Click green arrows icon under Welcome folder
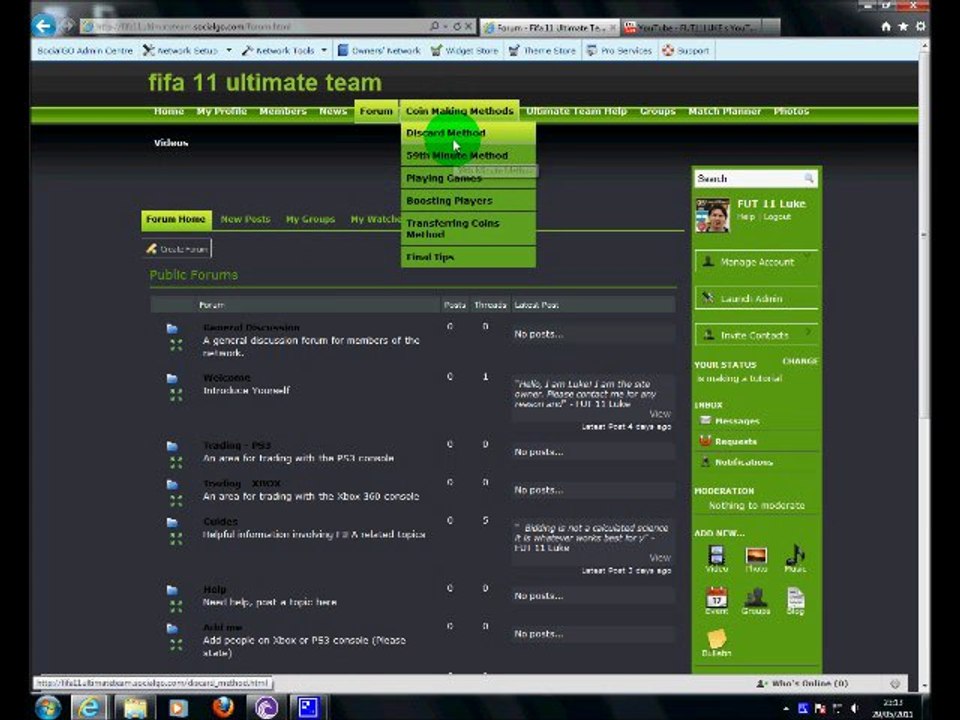 (x=176, y=395)
